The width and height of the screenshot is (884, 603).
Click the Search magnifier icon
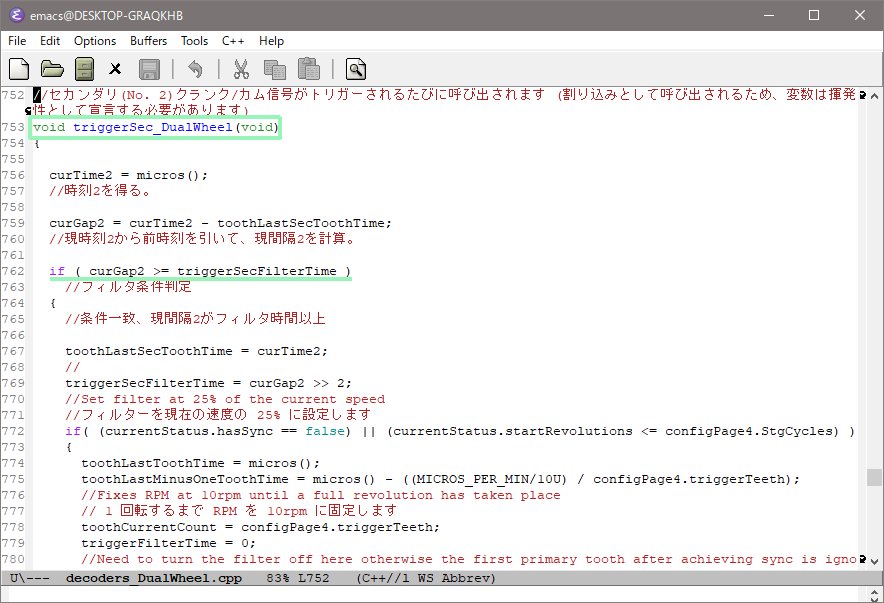[x=355, y=69]
